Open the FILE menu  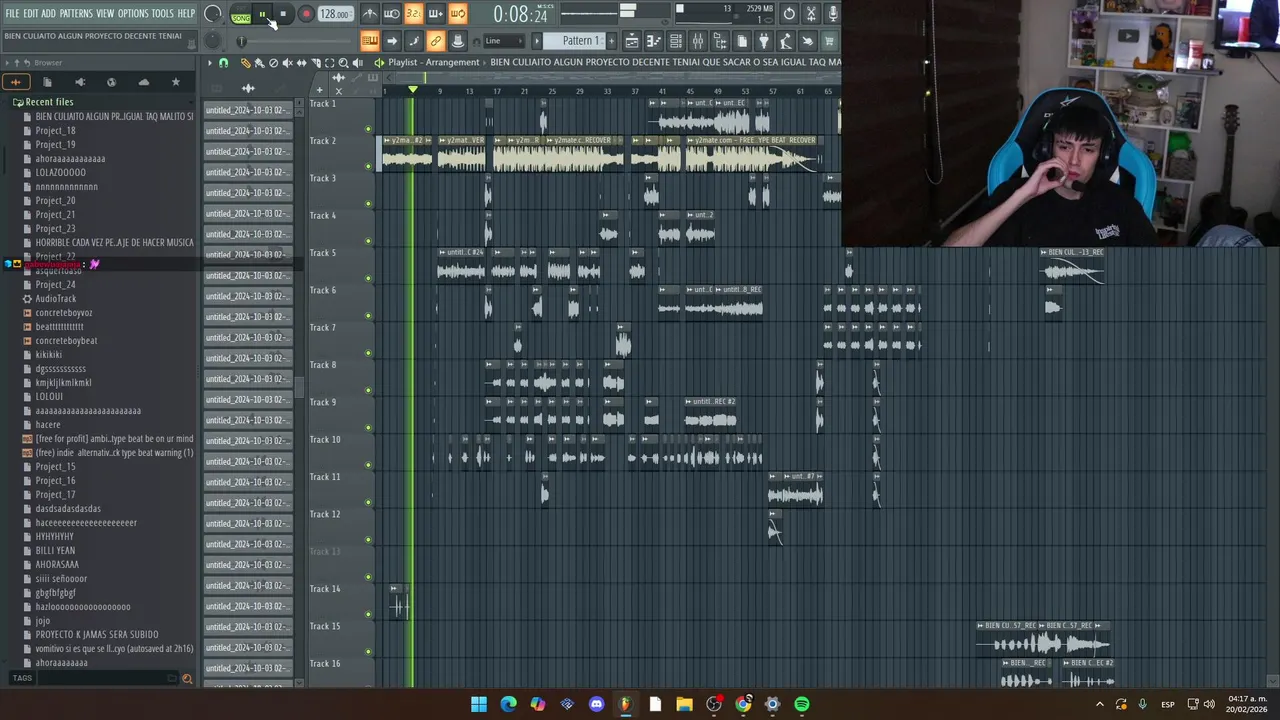(12, 13)
